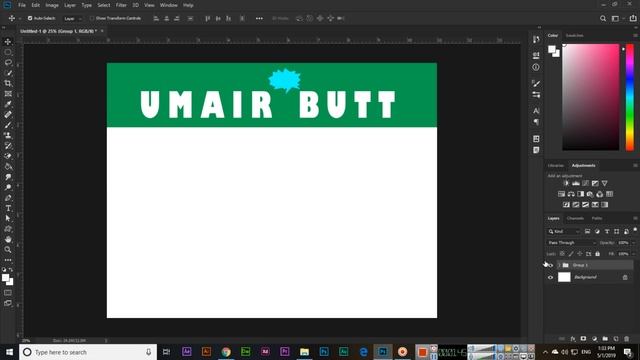Add a Curves adjustment
Screen dimensions: 640x360
coord(586,183)
